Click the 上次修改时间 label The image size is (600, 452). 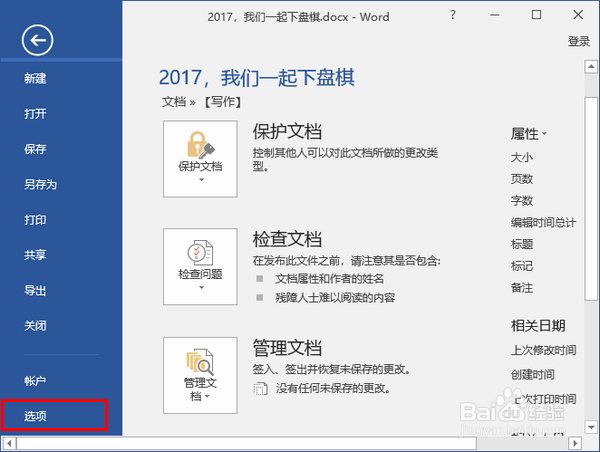click(x=543, y=350)
